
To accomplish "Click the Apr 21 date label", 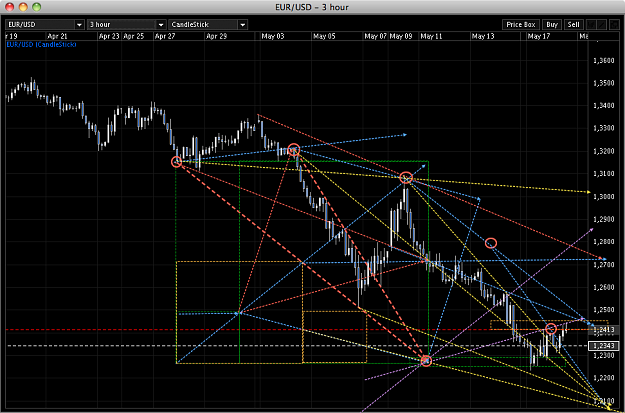I will [x=58, y=36].
